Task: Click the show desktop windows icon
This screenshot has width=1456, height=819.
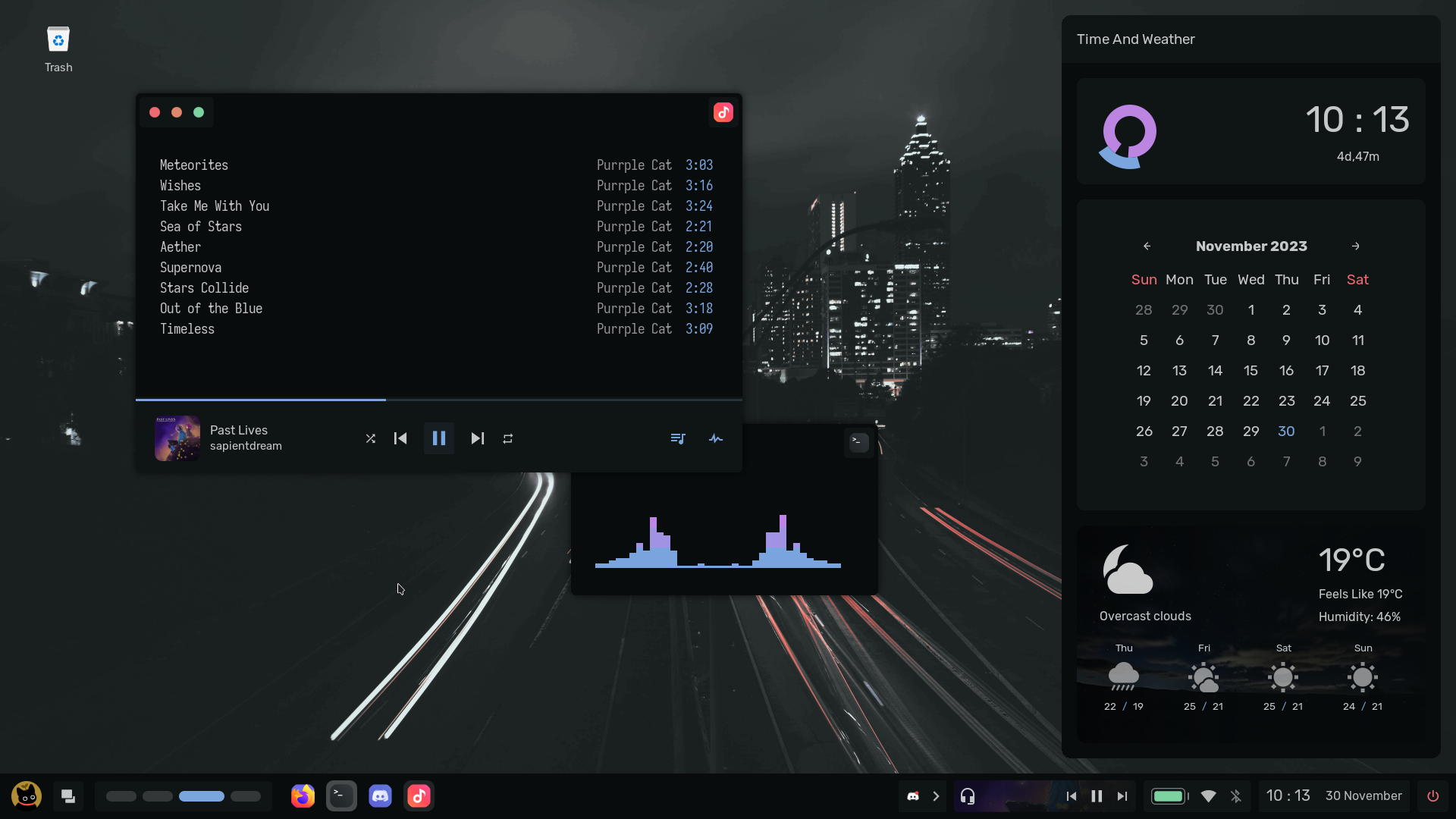Action: (x=68, y=796)
